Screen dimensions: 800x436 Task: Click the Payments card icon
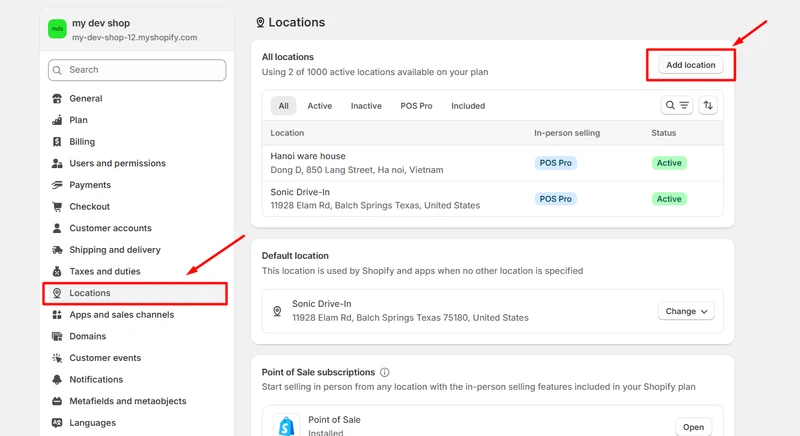[x=57, y=185]
